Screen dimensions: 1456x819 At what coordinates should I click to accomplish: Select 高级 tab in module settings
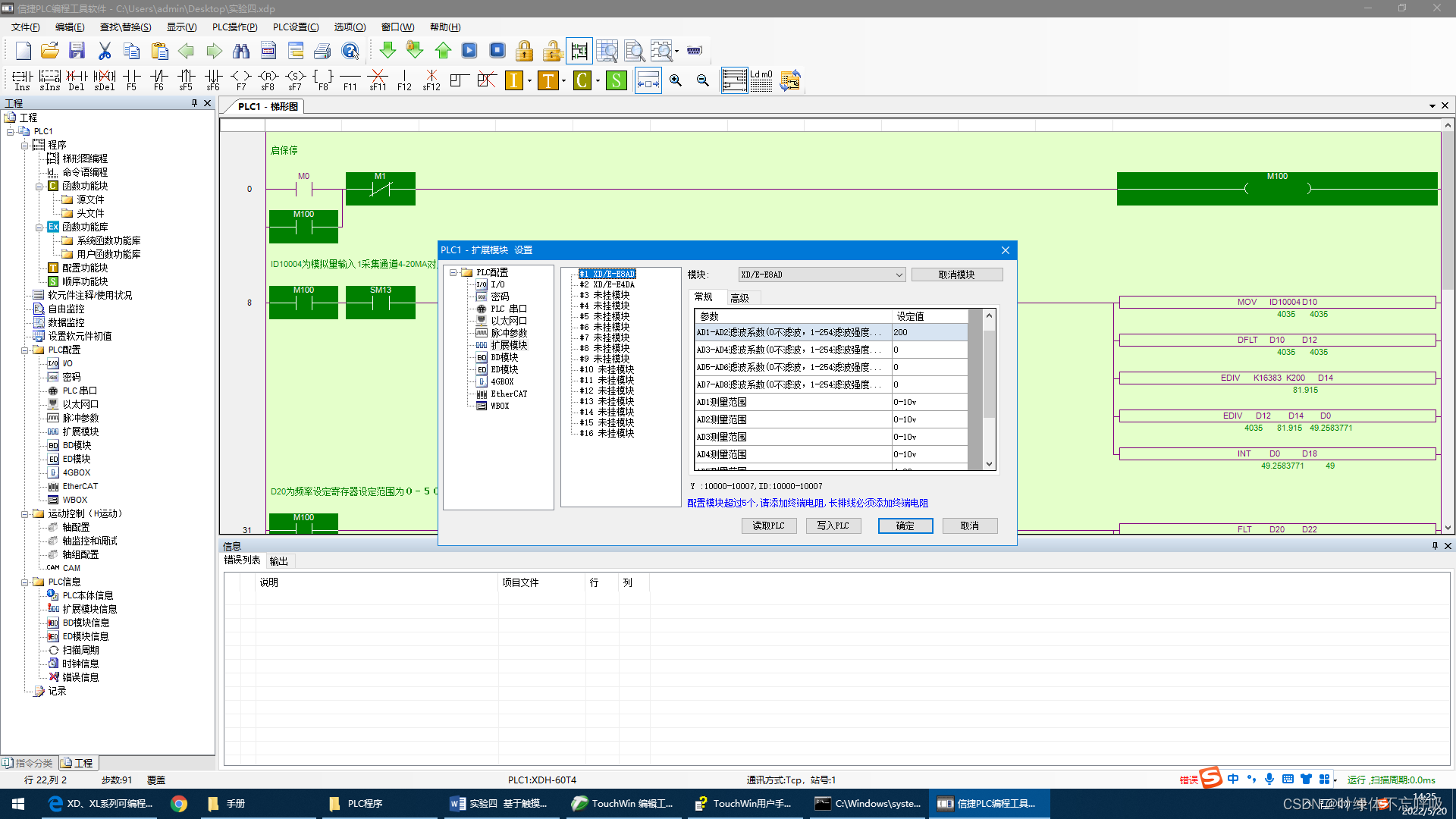pyautogui.click(x=740, y=297)
